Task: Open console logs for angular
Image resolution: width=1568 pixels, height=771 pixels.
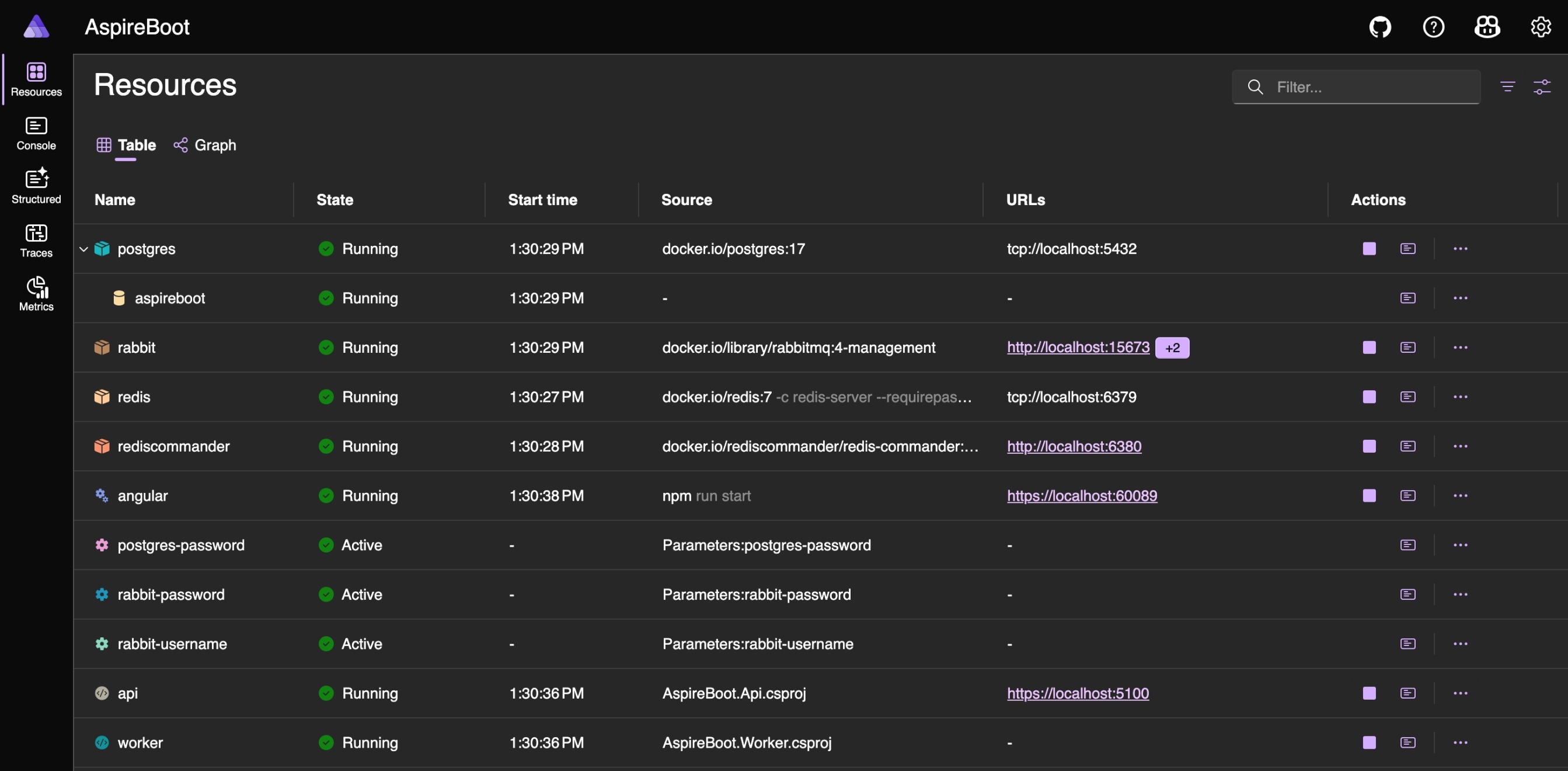Action: (x=1408, y=495)
